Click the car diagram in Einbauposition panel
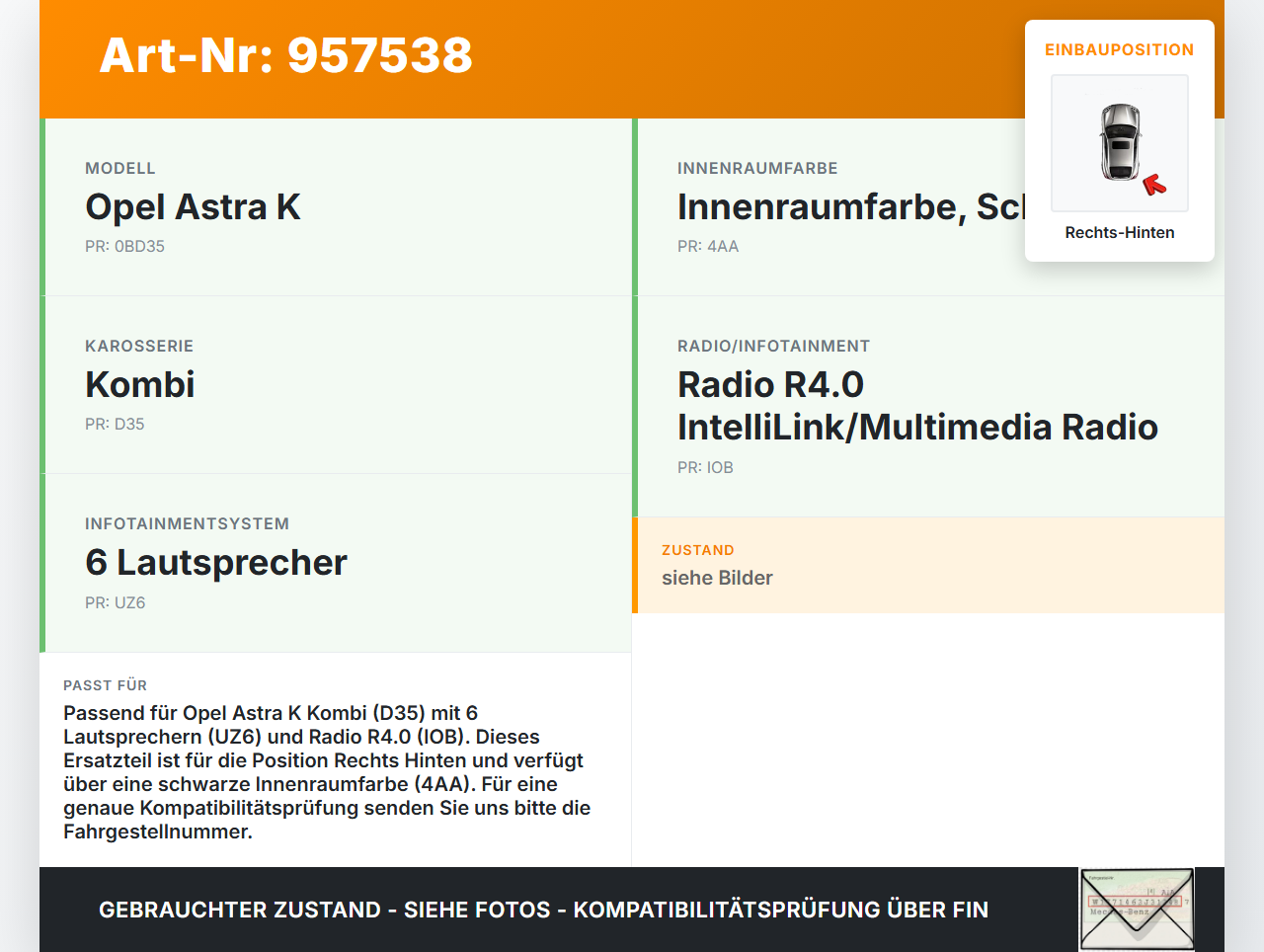This screenshot has height=952, width=1264. coord(1119,143)
